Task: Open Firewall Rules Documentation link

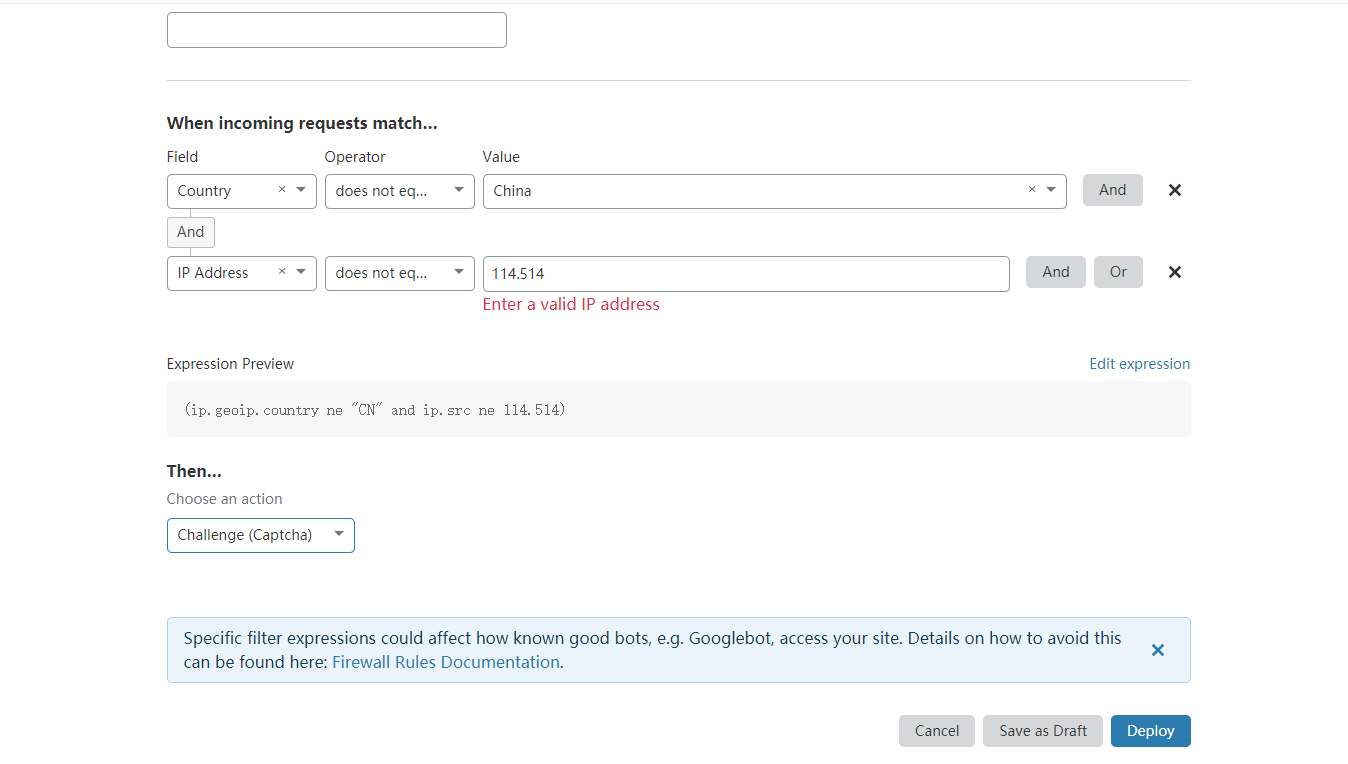Action: 446,662
